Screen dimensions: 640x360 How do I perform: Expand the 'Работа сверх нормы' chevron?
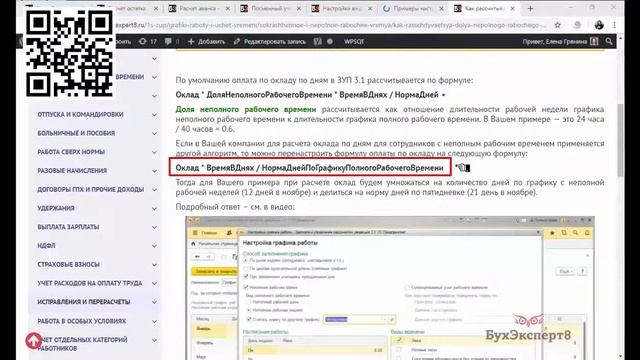point(154,152)
